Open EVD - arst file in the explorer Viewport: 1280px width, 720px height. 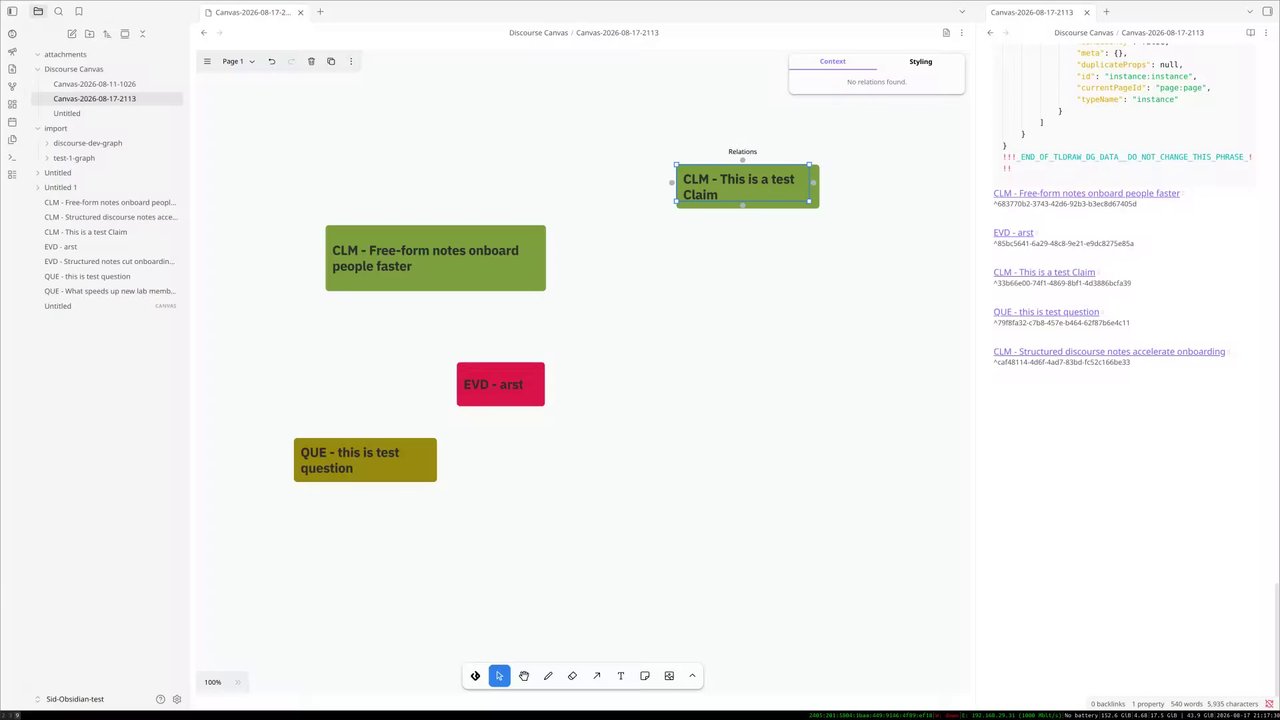click(61, 246)
